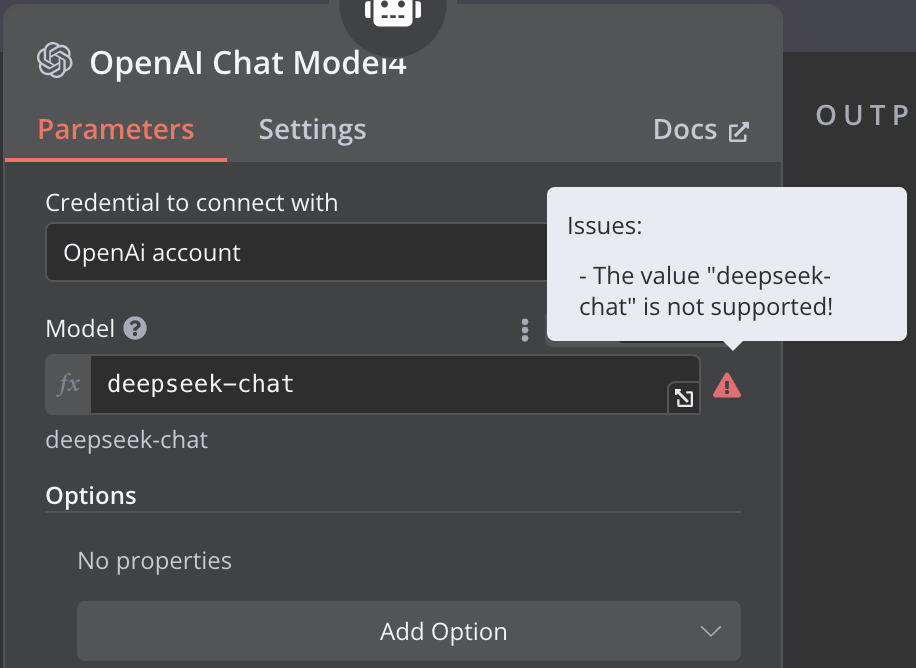The height and width of the screenshot is (668, 916).
Task: Open the three-dot Model options menu
Action: [x=525, y=330]
